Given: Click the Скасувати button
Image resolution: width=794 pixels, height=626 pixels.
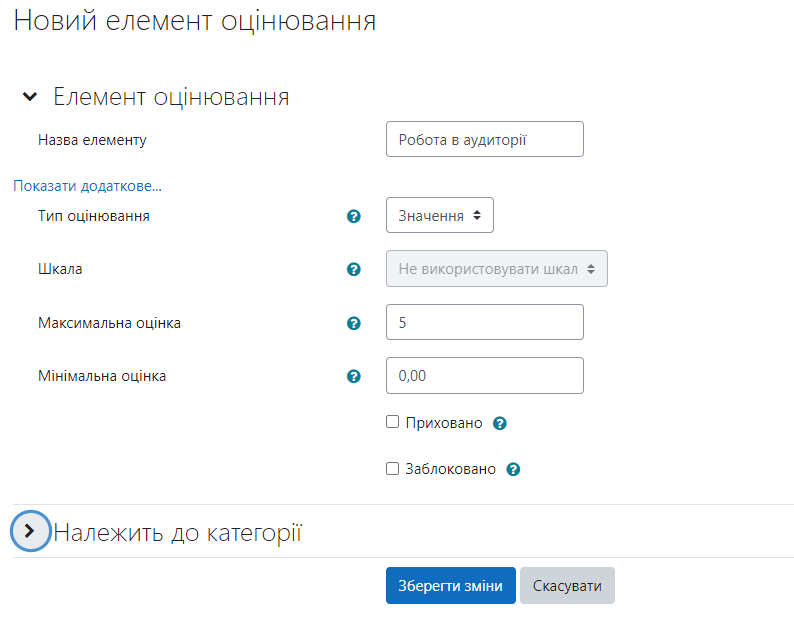Looking at the screenshot, I should click(567, 585).
